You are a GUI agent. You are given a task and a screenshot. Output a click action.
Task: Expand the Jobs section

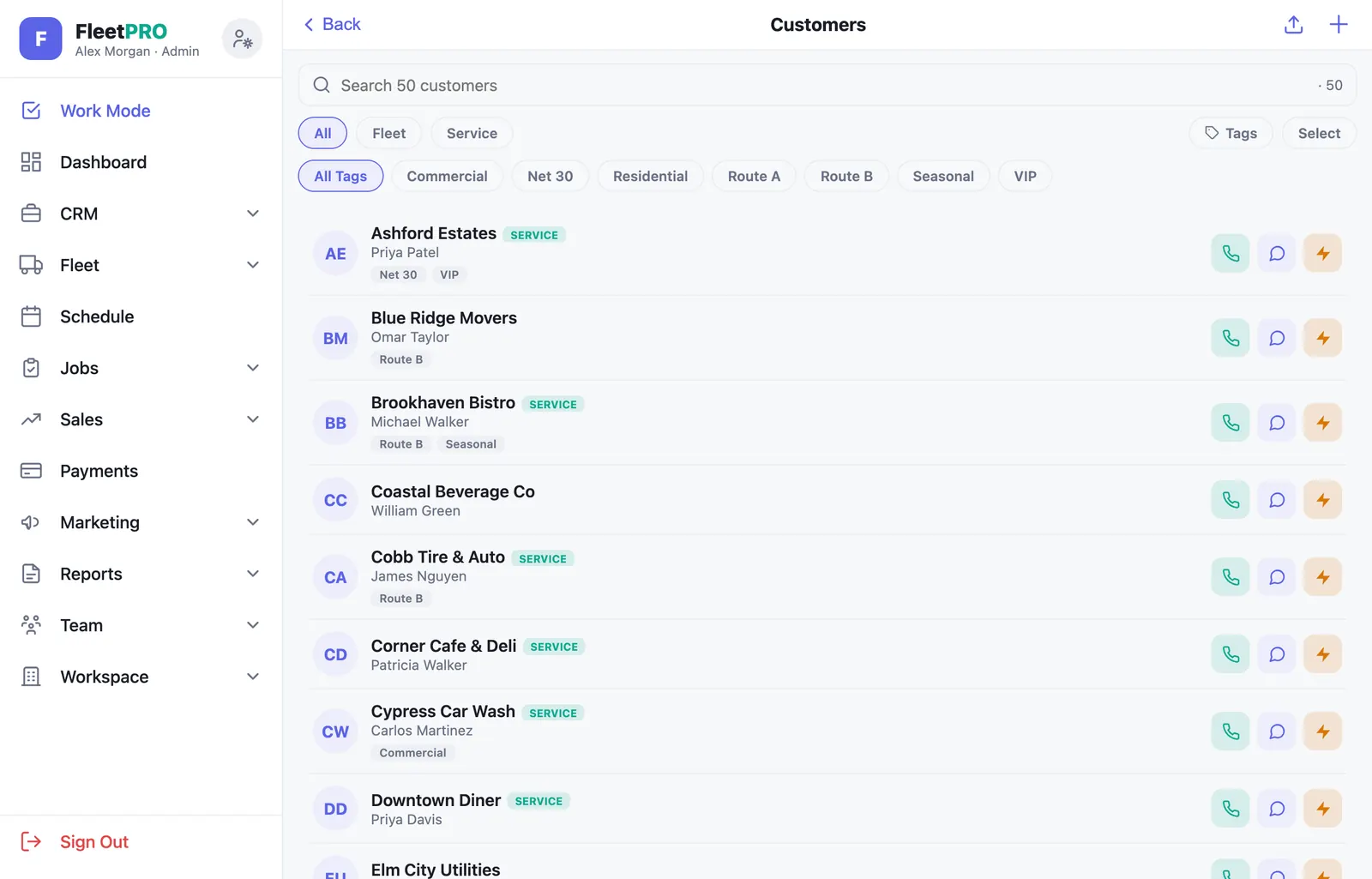coord(141,368)
